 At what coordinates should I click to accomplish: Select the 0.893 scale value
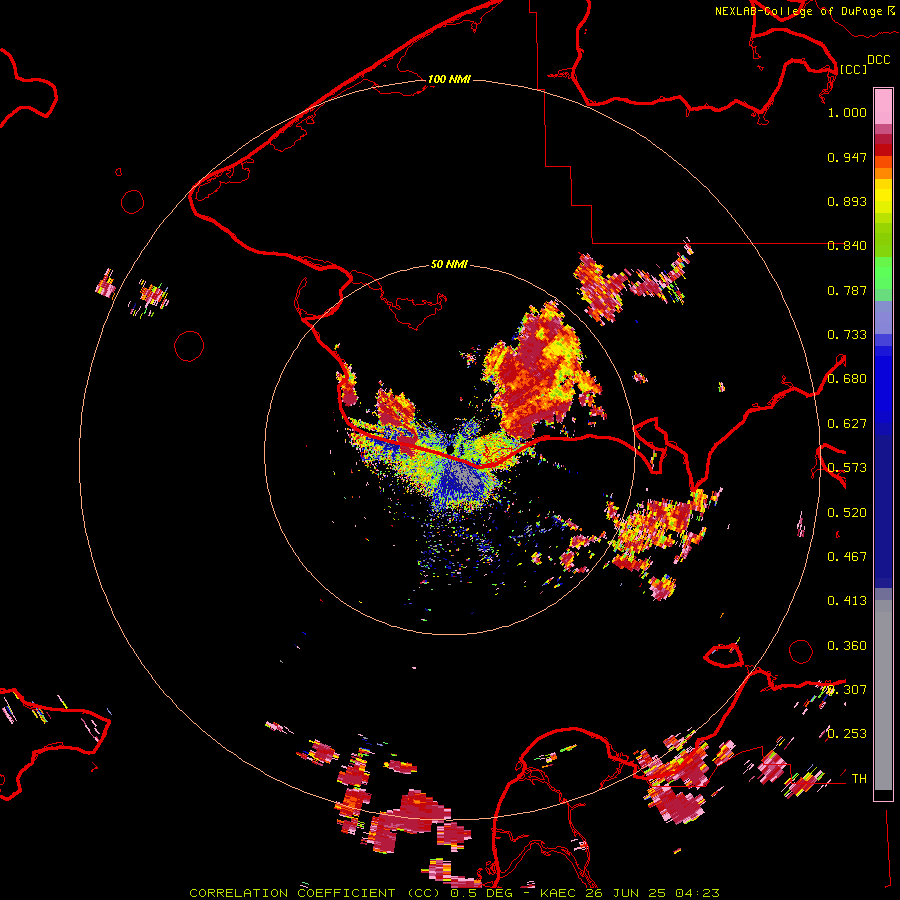click(847, 201)
